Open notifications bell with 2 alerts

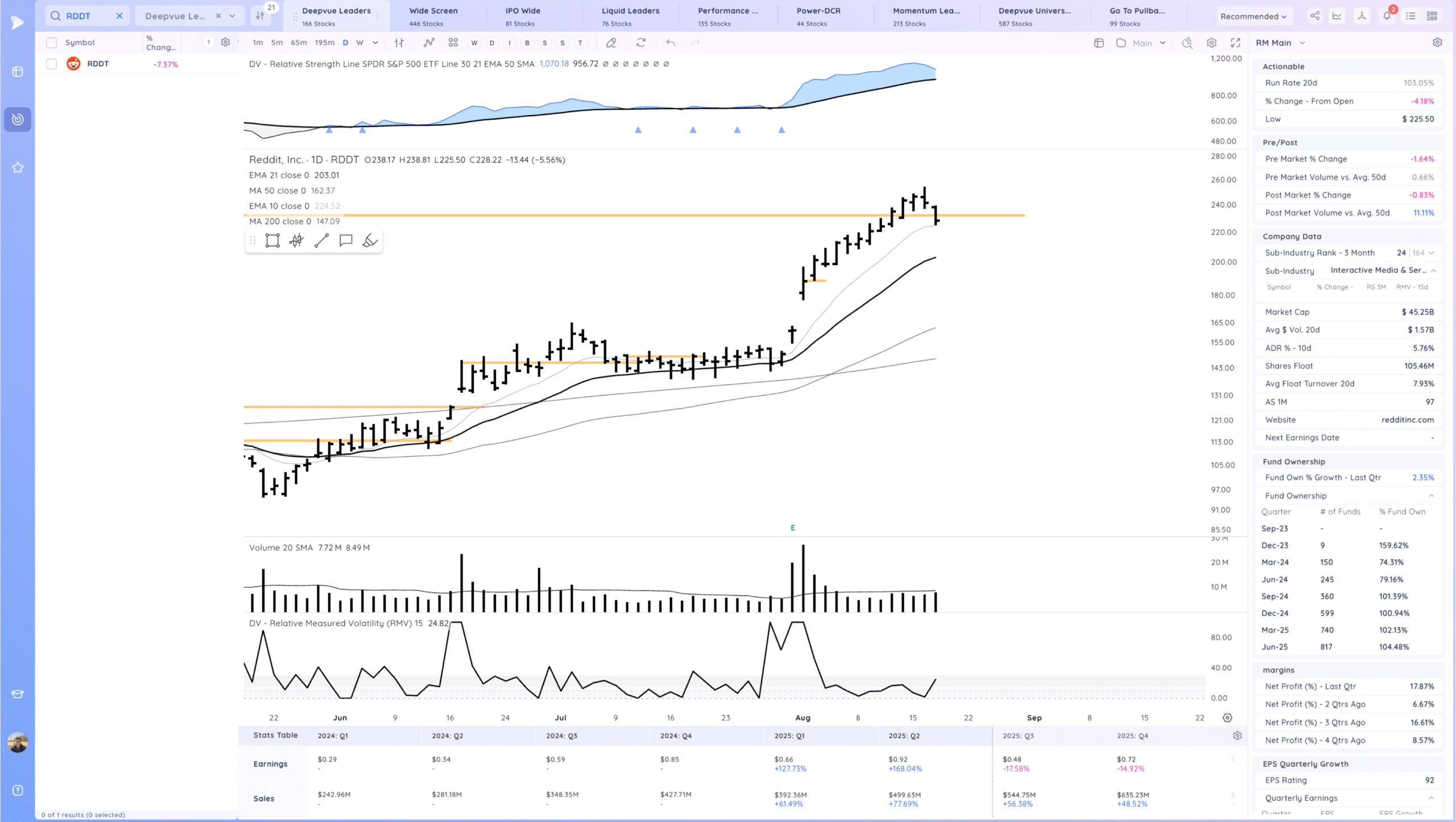pyautogui.click(x=1387, y=15)
